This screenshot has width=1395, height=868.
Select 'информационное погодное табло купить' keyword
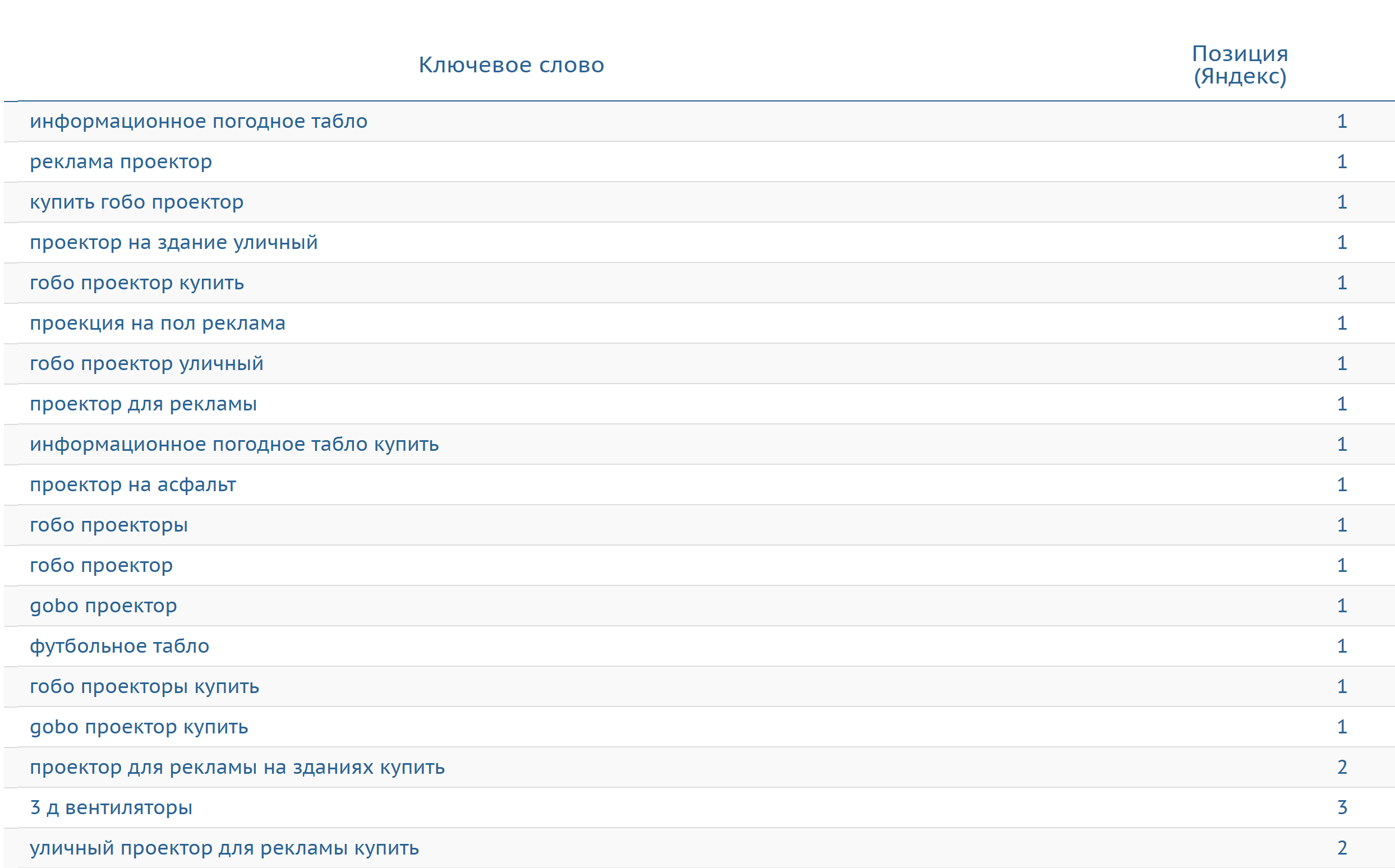(x=234, y=444)
